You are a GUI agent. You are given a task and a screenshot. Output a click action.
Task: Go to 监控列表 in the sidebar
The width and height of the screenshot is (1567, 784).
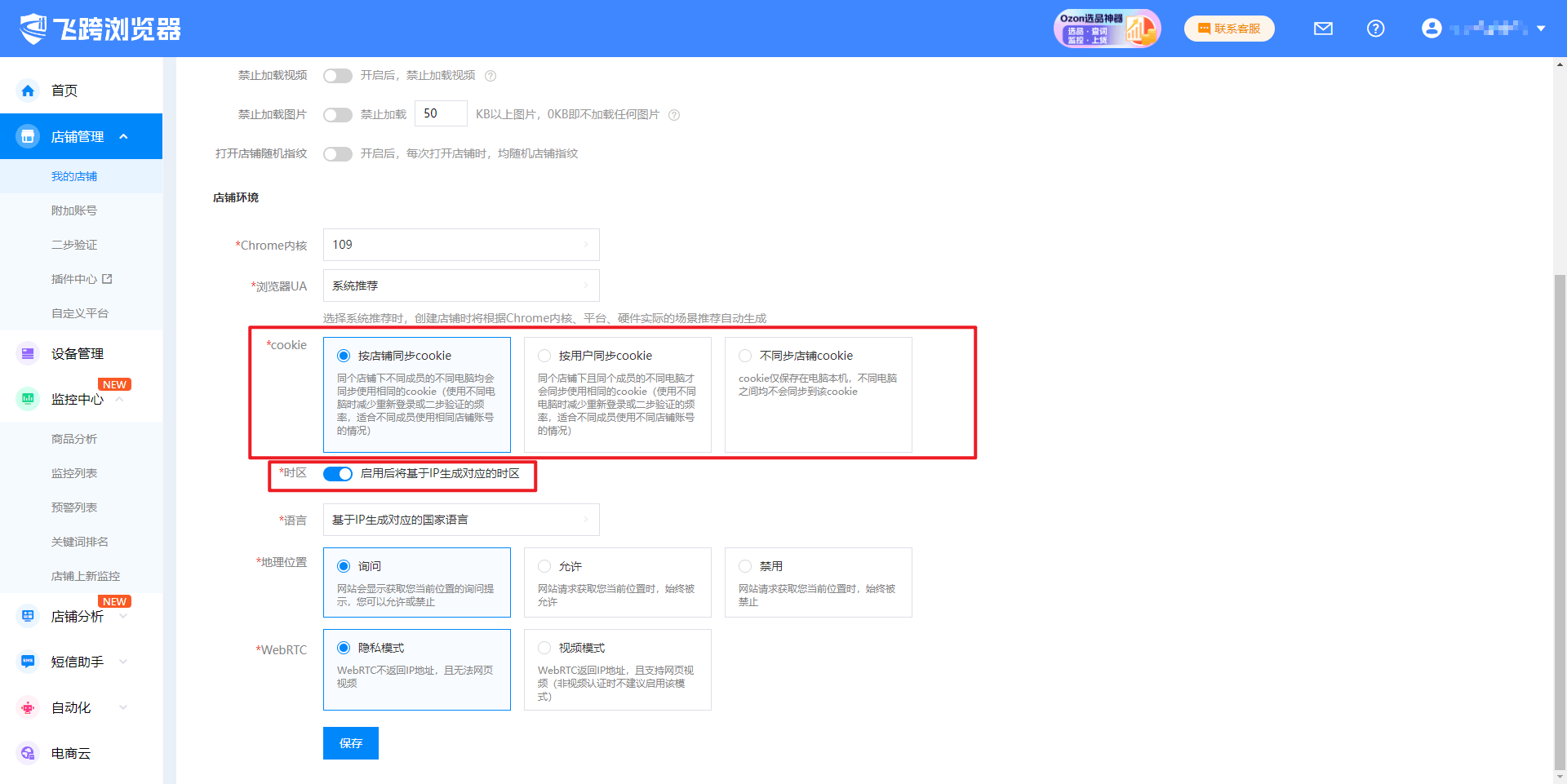74,473
